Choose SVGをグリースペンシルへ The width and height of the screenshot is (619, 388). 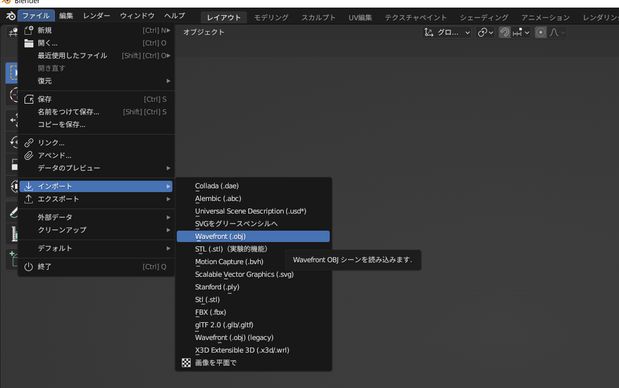point(253,223)
